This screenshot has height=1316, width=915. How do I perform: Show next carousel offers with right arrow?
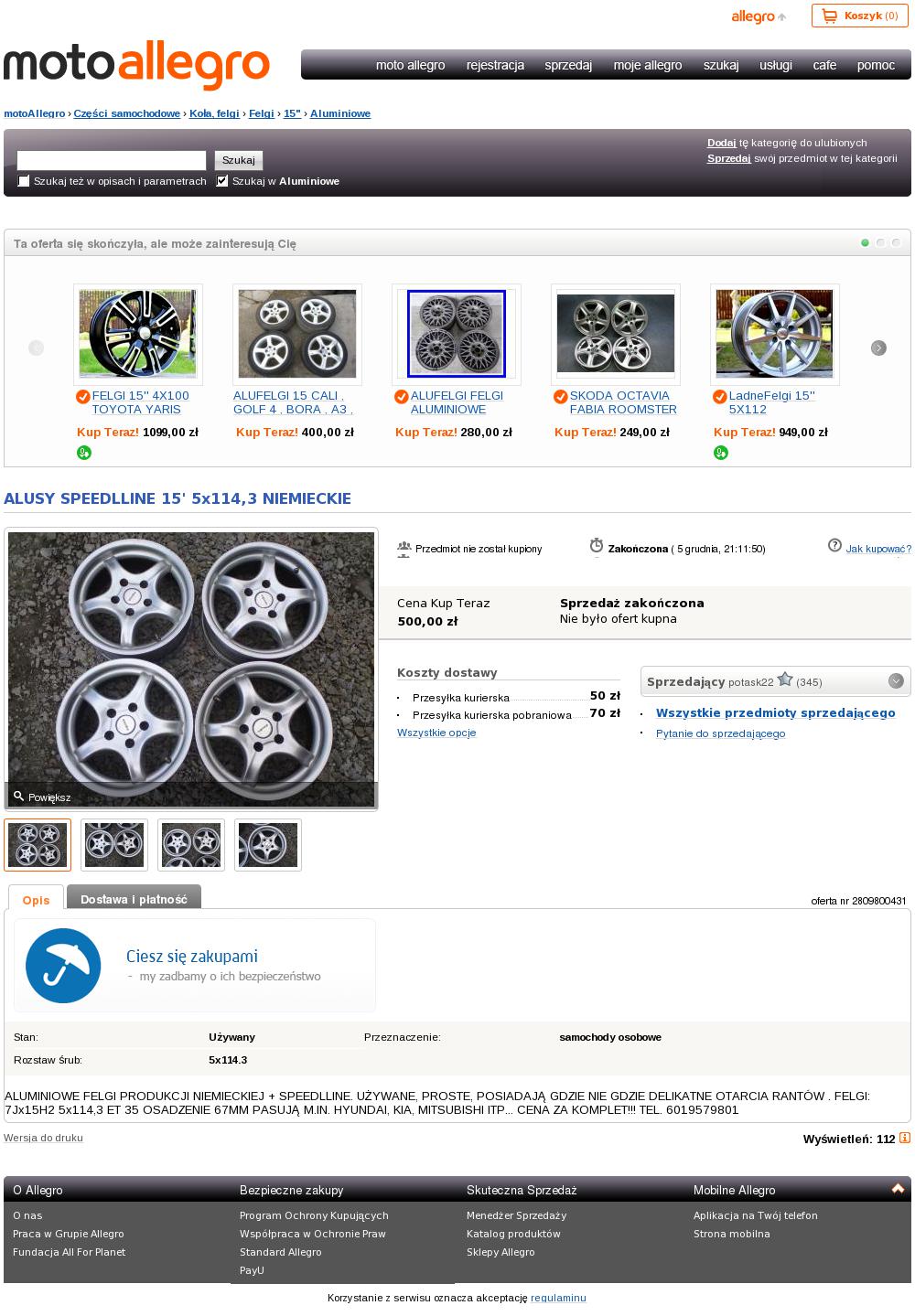click(x=878, y=348)
